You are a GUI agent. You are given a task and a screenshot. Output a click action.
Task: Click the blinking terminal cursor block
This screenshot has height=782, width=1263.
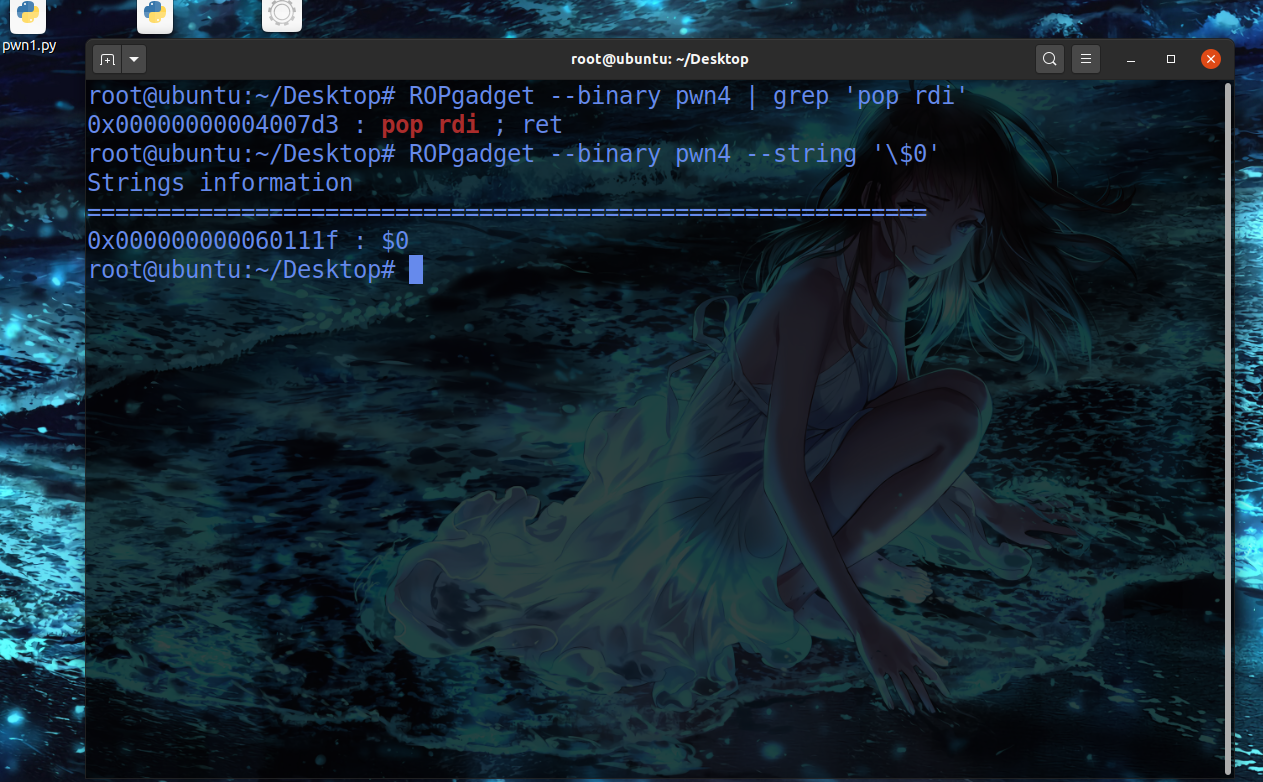(x=416, y=268)
